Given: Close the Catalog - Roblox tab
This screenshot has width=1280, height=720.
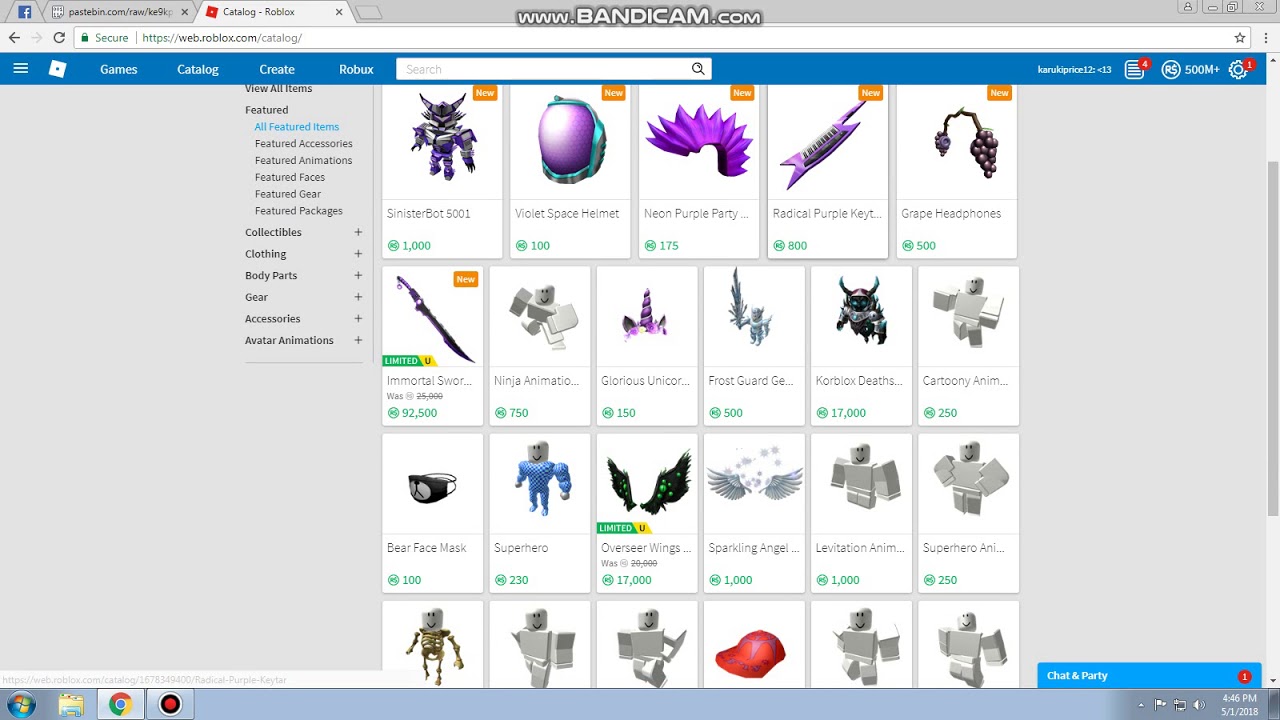Looking at the screenshot, I should tap(339, 12).
